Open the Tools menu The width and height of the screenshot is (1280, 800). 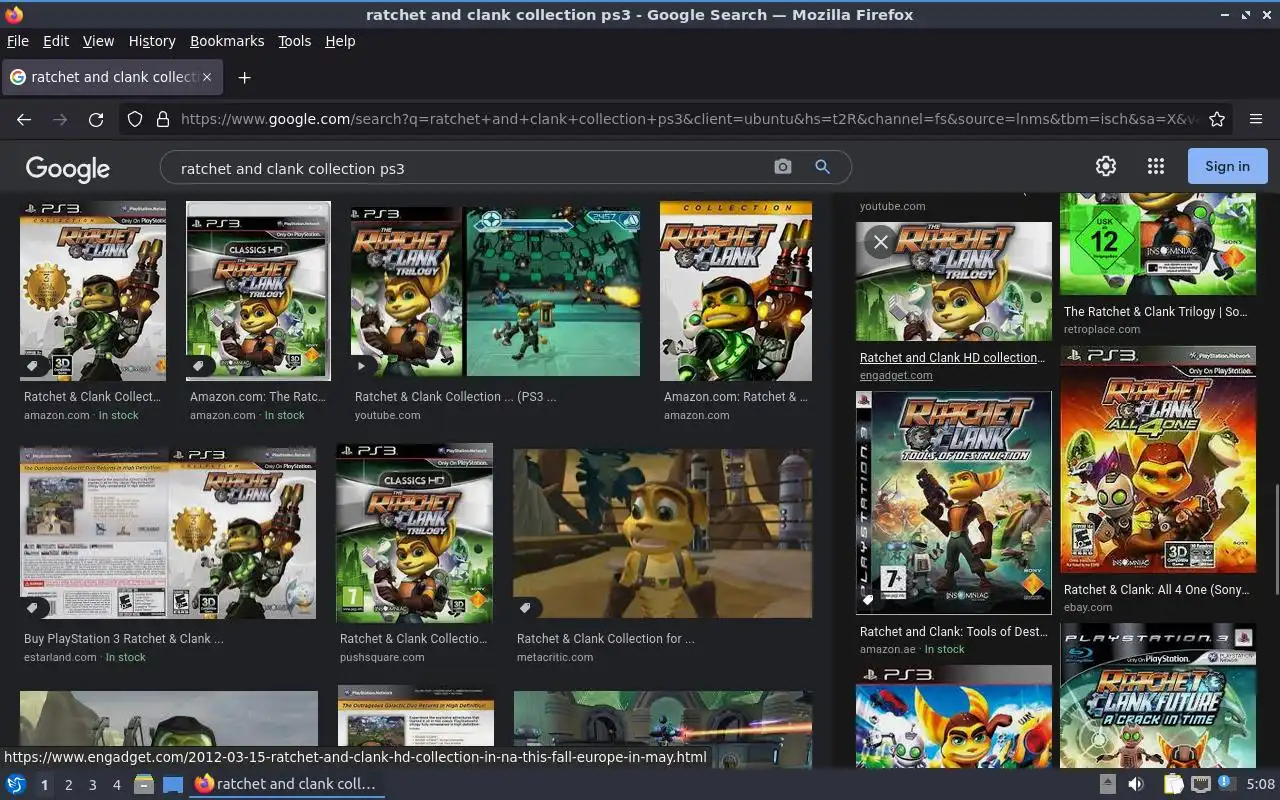(294, 41)
